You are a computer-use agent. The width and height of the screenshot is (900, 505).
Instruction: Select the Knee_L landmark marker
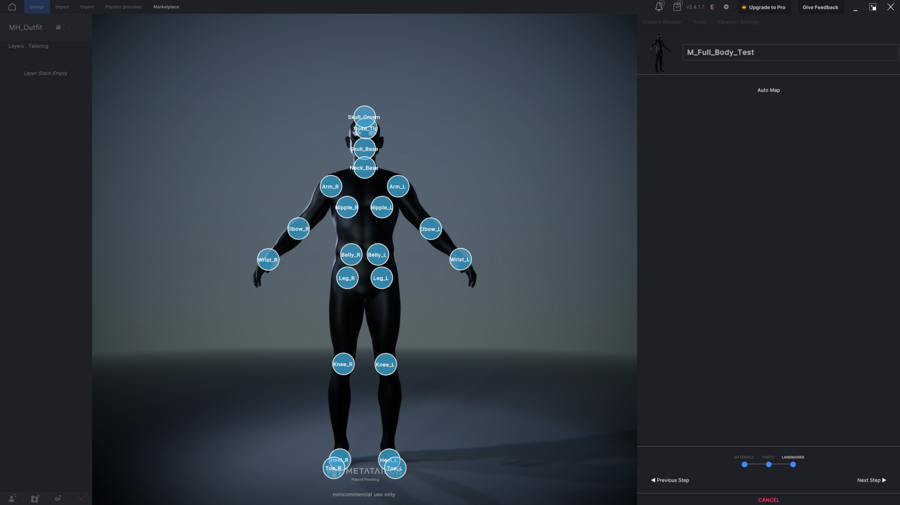pos(385,365)
